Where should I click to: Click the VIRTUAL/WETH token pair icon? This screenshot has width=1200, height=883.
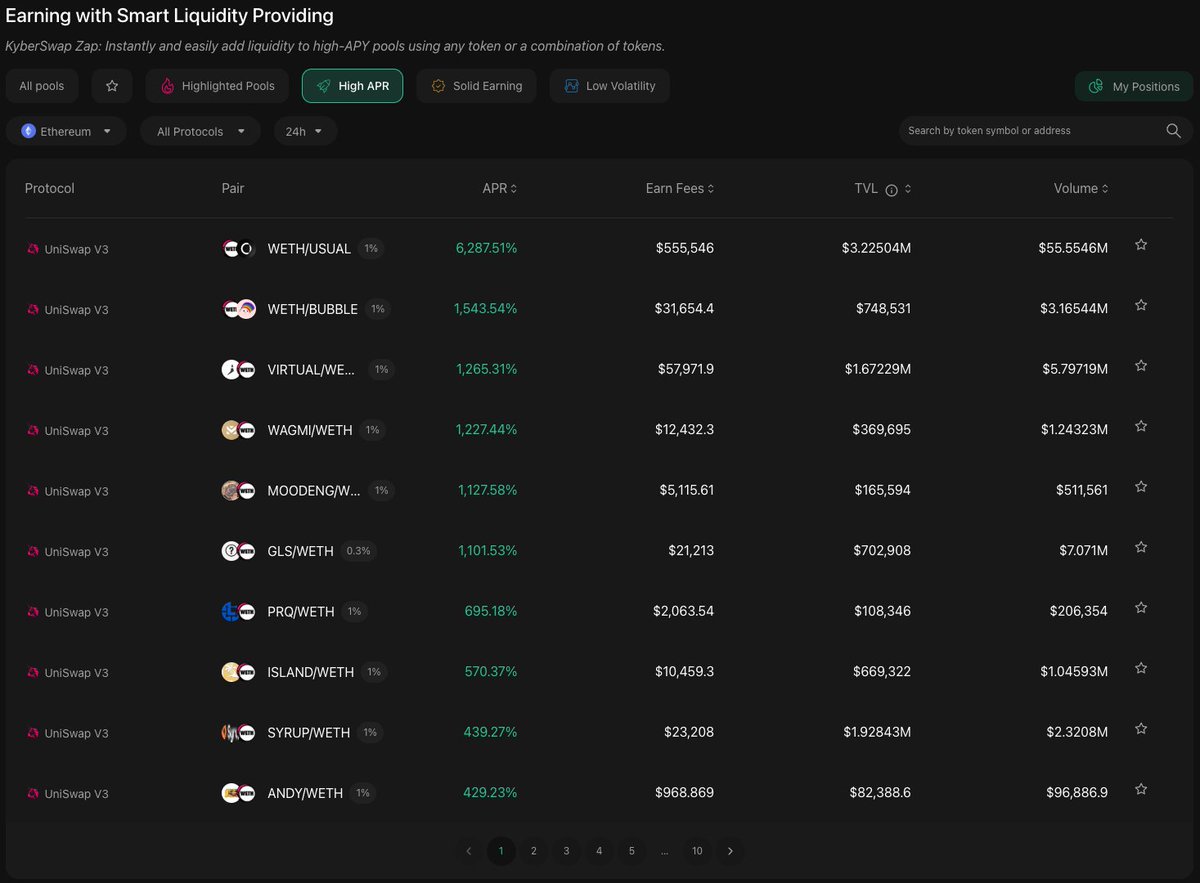click(x=239, y=369)
